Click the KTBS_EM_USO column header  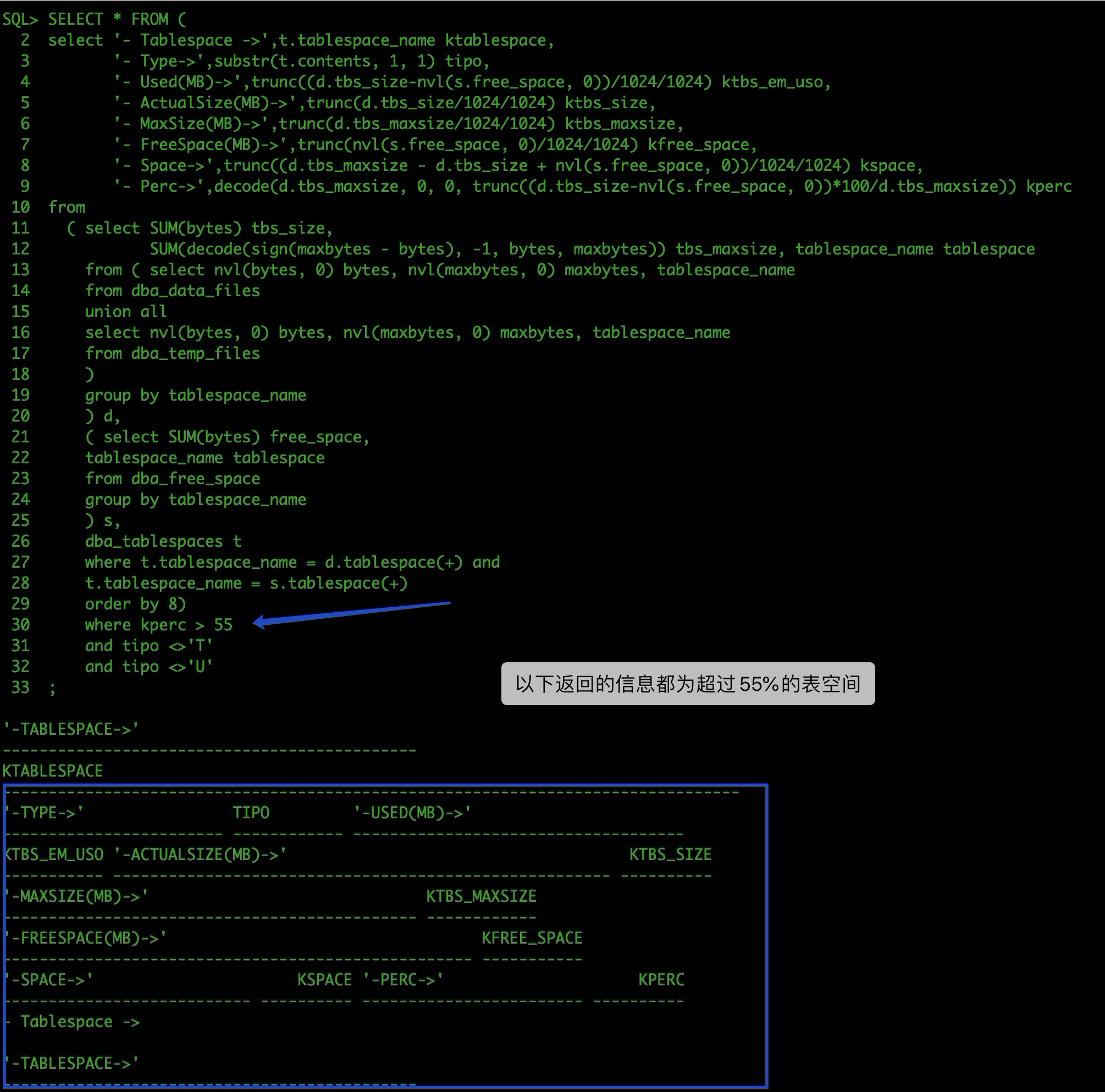[54, 854]
